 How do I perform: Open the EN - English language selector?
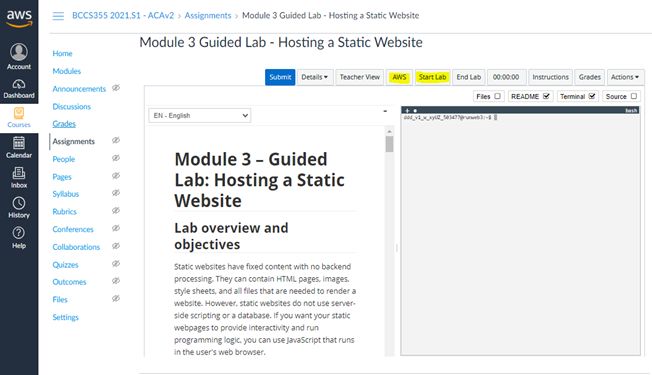coord(200,116)
